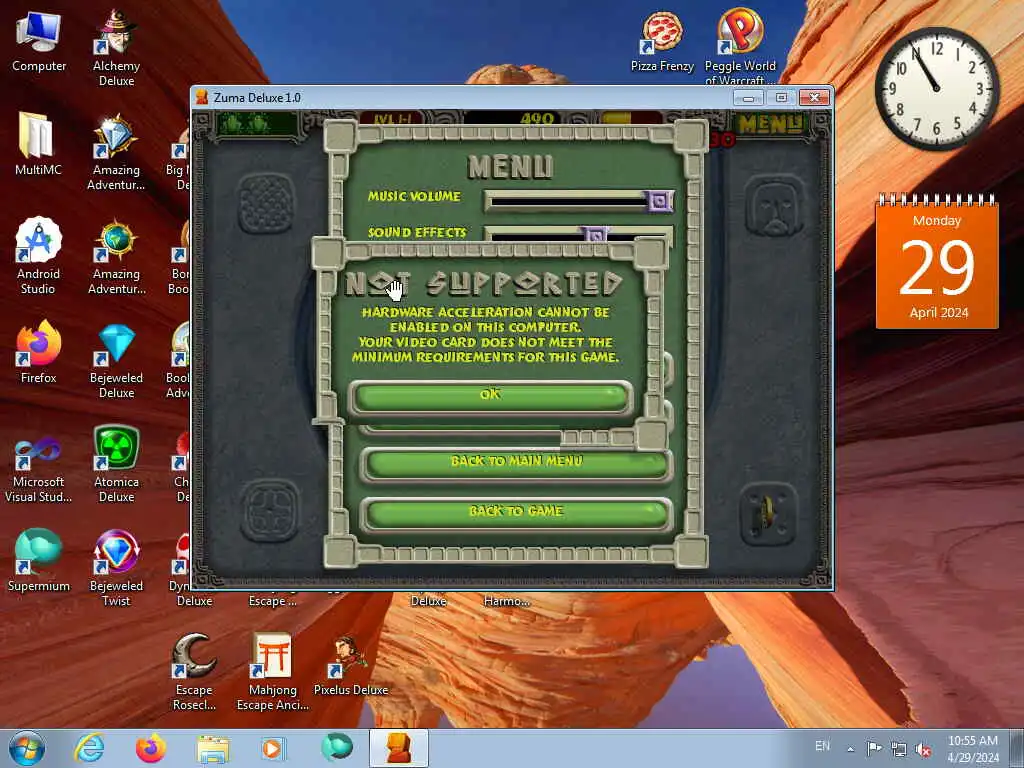Open the Computer desktop icon

(x=39, y=42)
